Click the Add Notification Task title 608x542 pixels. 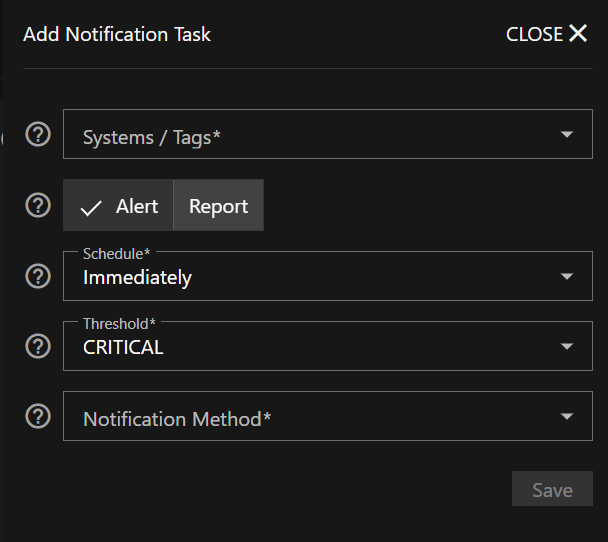pyautogui.click(x=117, y=34)
